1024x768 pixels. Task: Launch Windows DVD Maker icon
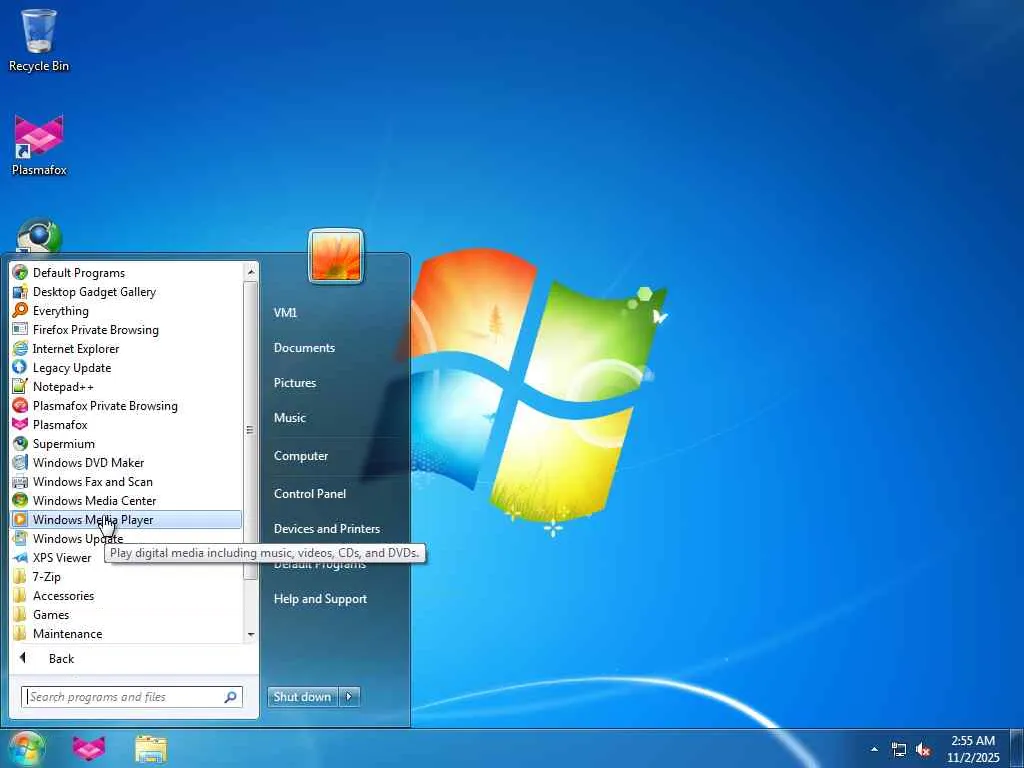[x=20, y=462]
